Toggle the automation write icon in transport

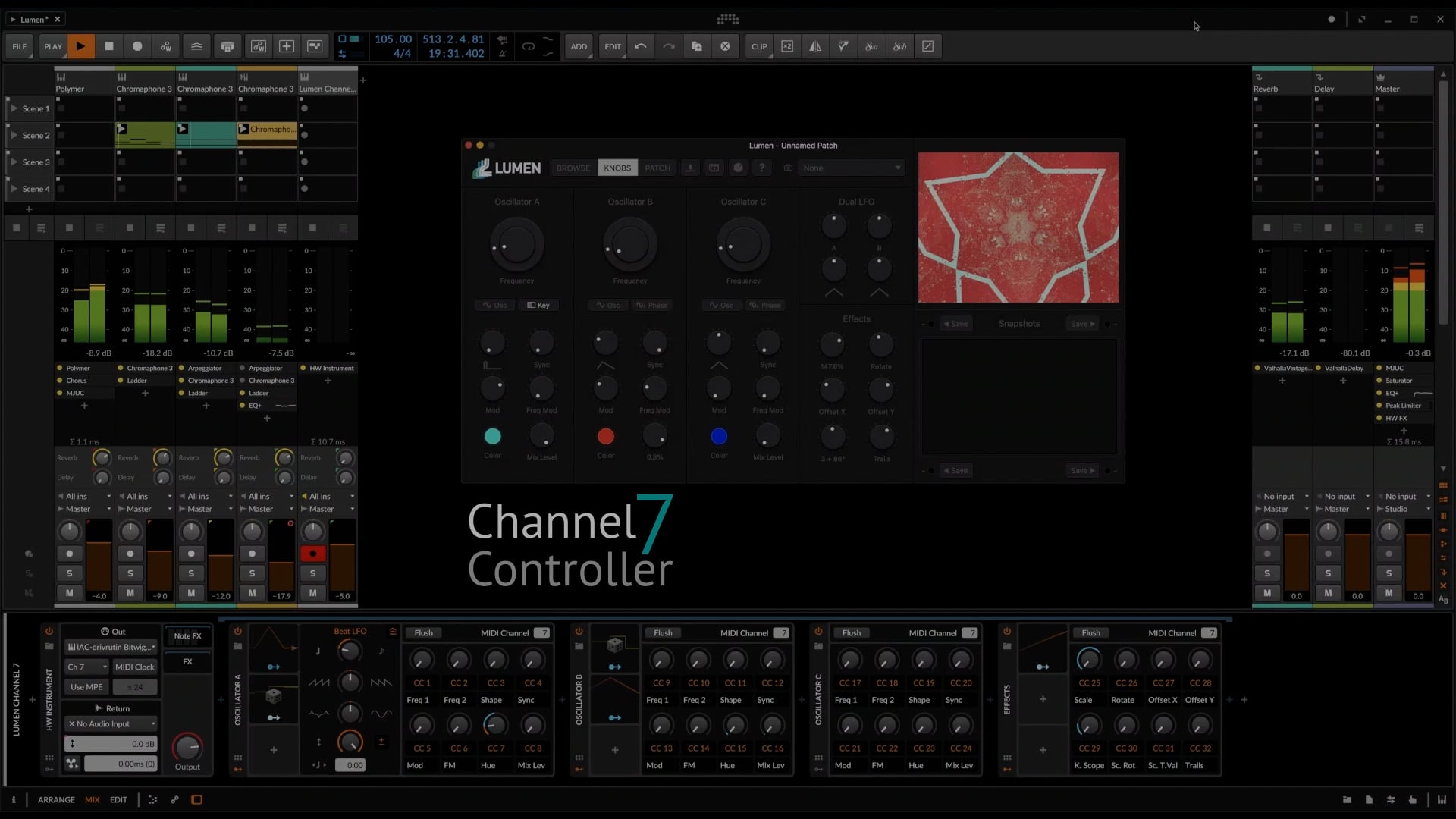pos(166,46)
